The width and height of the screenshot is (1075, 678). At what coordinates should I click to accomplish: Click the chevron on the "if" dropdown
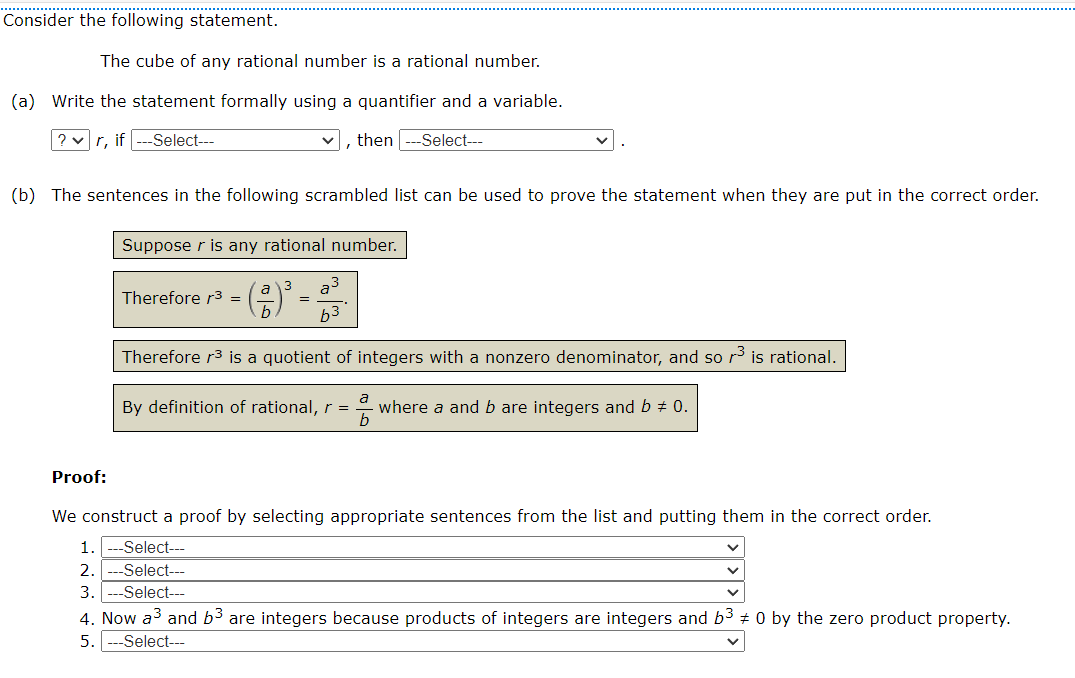tap(328, 140)
